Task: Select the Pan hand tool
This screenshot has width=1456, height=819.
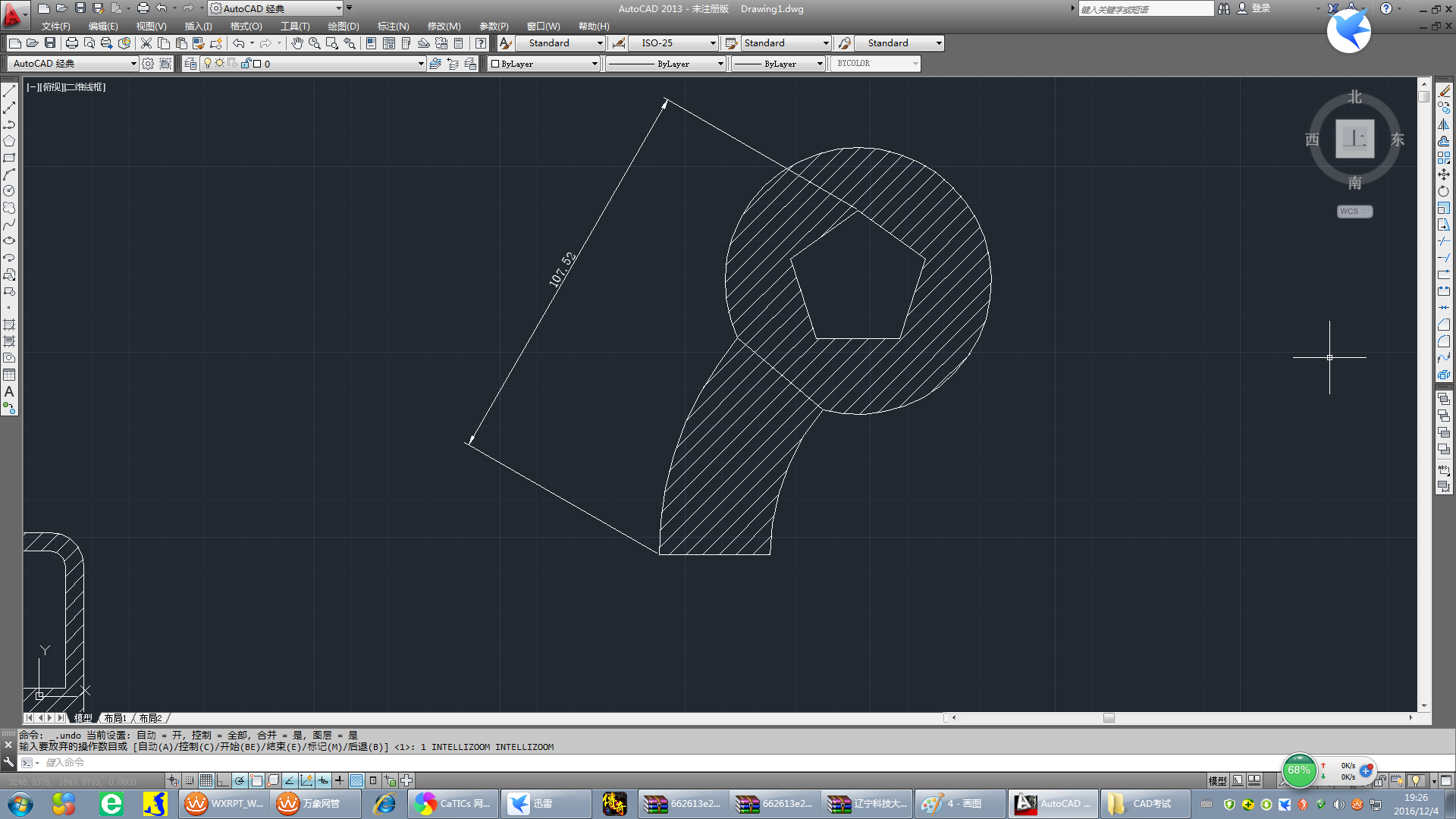Action: point(297,43)
